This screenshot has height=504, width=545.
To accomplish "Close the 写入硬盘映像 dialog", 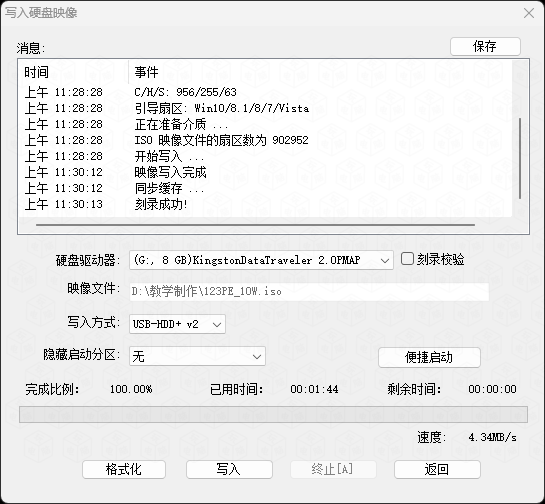I will 529,13.
